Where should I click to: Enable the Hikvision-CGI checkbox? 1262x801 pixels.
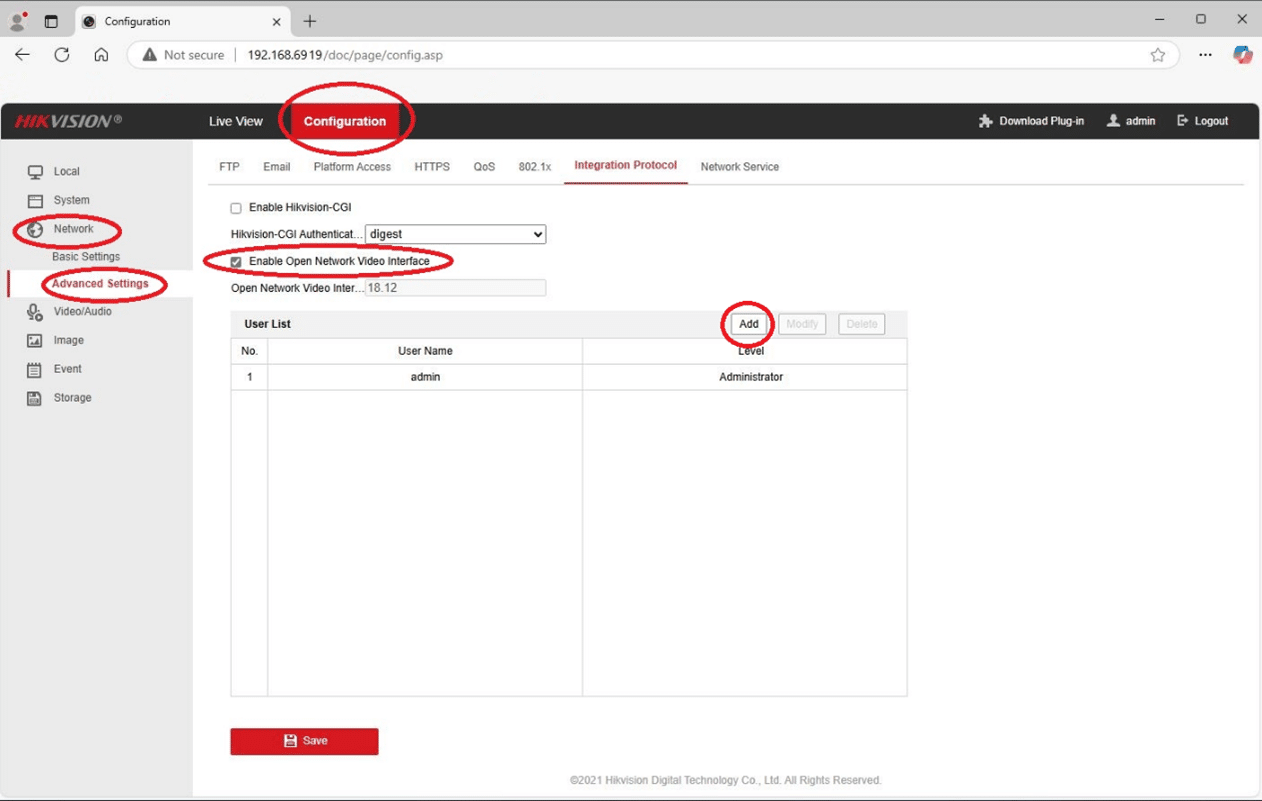click(x=236, y=208)
